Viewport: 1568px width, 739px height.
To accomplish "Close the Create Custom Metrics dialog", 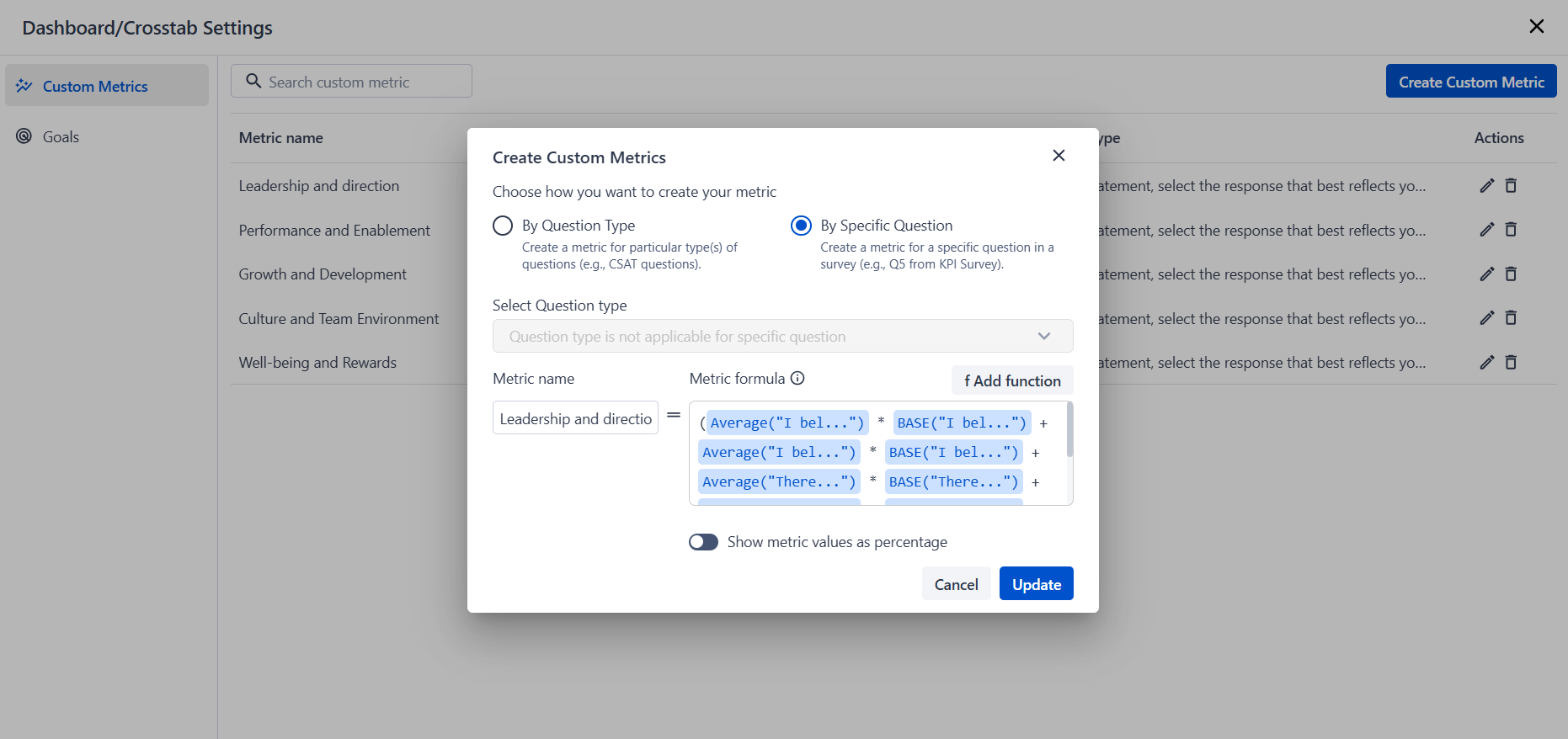I will point(1059,156).
